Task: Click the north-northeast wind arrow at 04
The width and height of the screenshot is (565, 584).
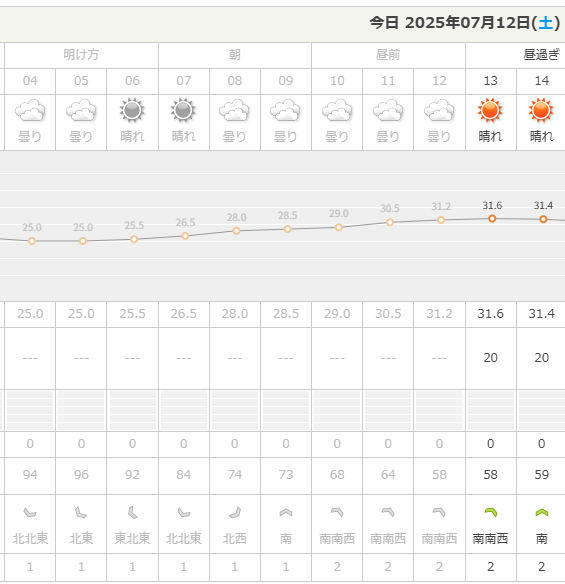Action: coord(30,513)
